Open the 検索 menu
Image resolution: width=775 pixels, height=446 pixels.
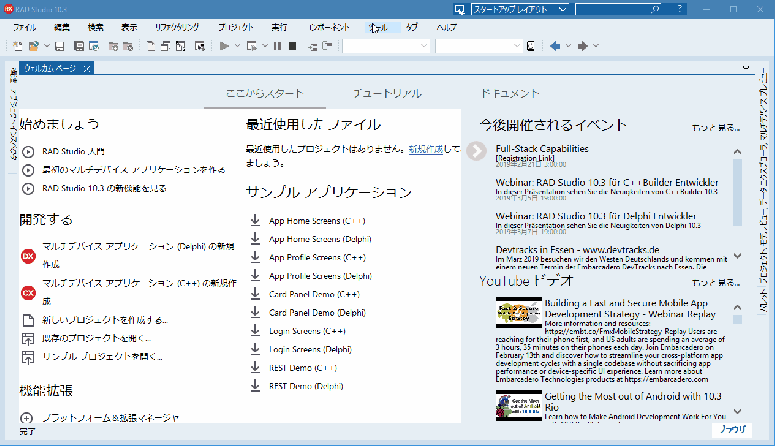[95, 28]
